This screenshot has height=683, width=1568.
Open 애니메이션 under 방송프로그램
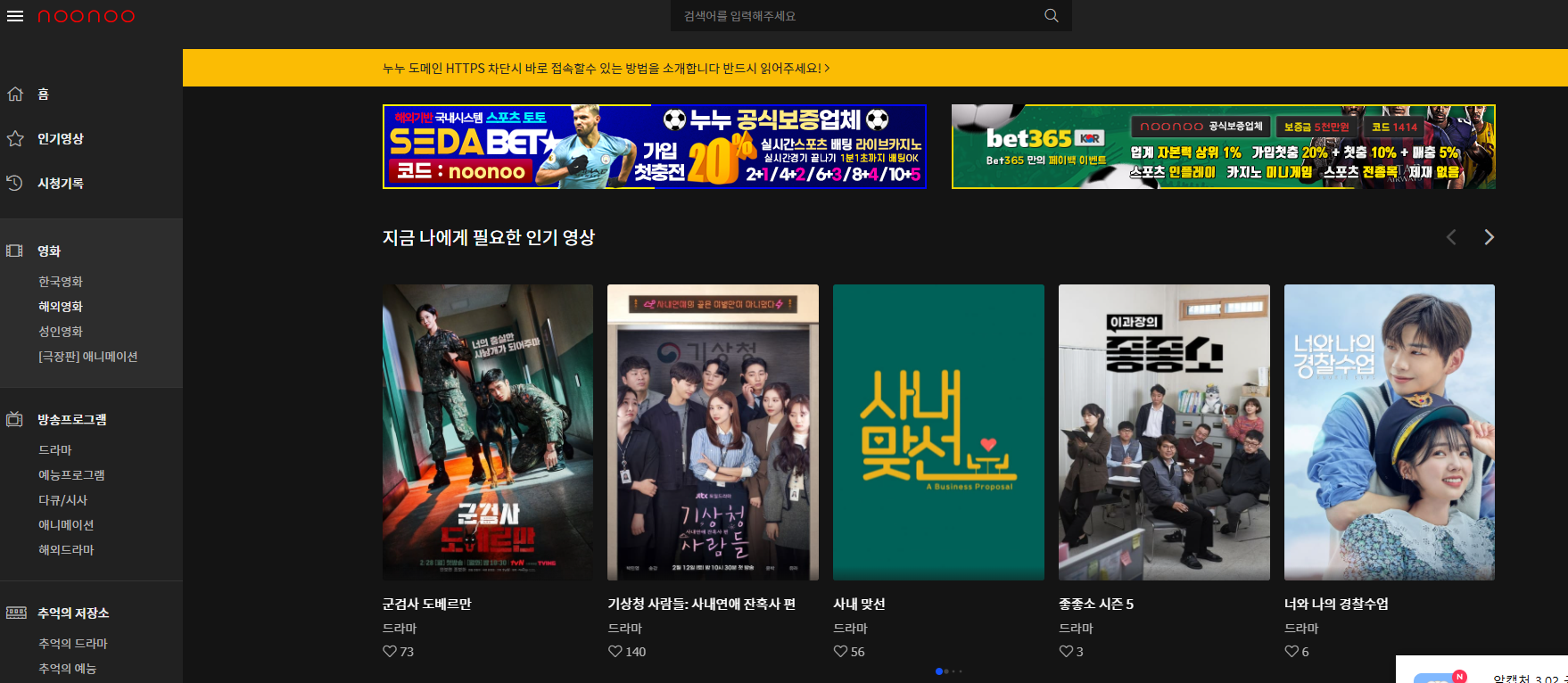pos(66,524)
